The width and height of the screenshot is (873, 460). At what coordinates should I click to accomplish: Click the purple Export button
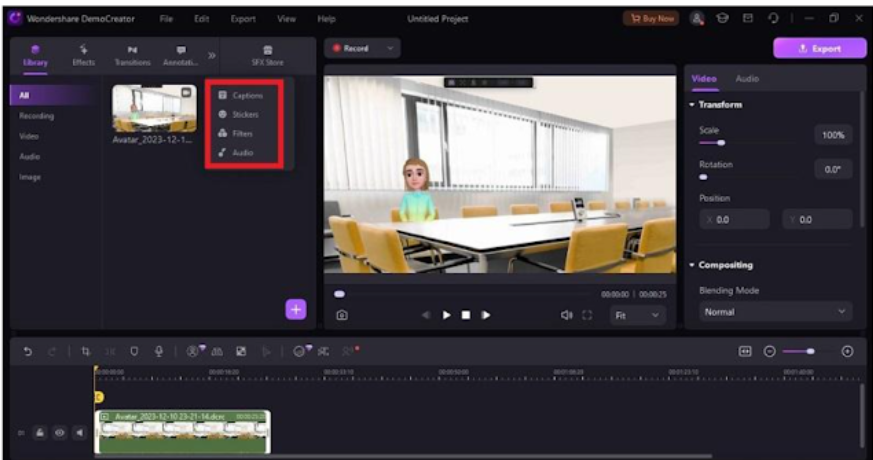tap(820, 48)
